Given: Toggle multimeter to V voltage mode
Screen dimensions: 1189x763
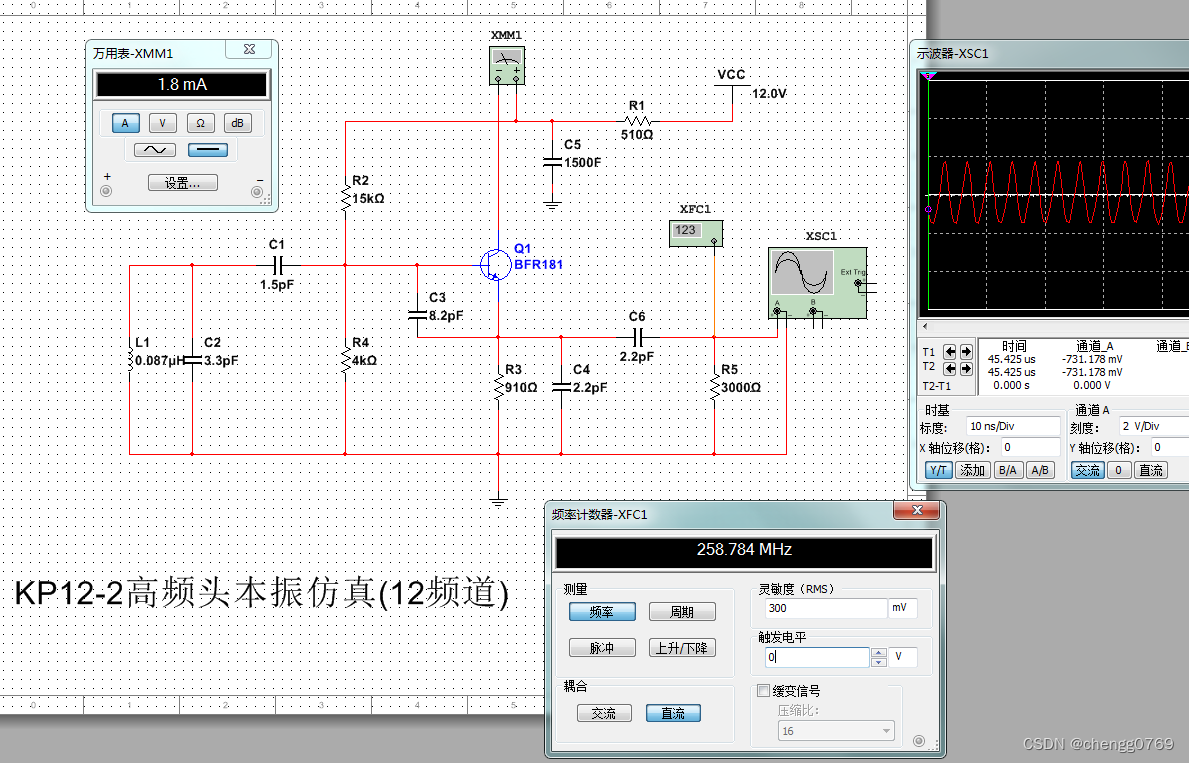Looking at the screenshot, I should (163, 123).
